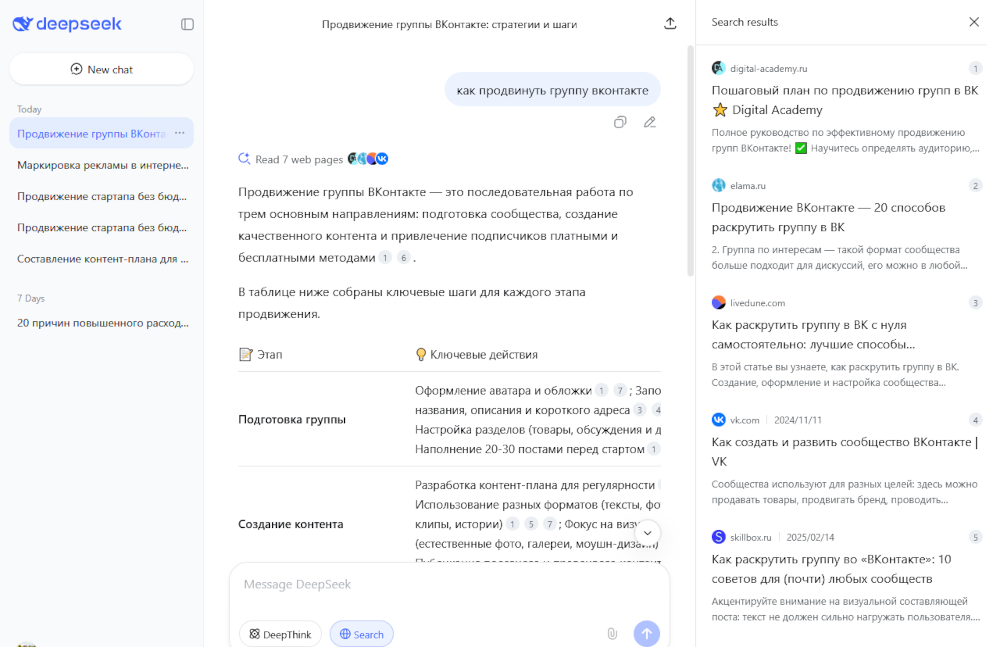Image resolution: width=1000 pixels, height=647 pixels.
Task: Click the elama.ru favicon
Action: click(x=719, y=186)
